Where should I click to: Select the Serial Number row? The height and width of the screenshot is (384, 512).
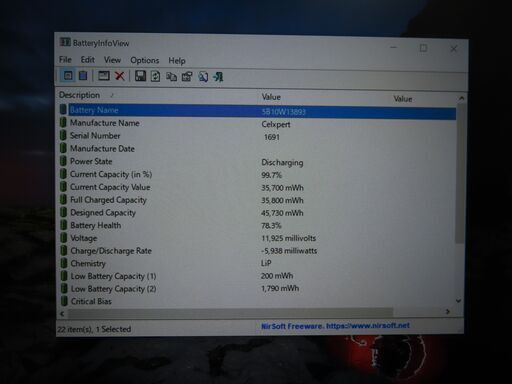click(257, 136)
